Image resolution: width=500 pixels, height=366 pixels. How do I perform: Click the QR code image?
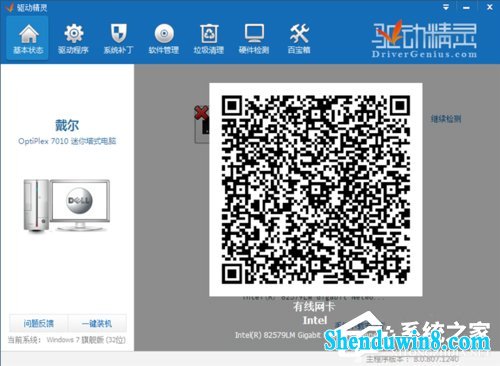[x=316, y=189]
